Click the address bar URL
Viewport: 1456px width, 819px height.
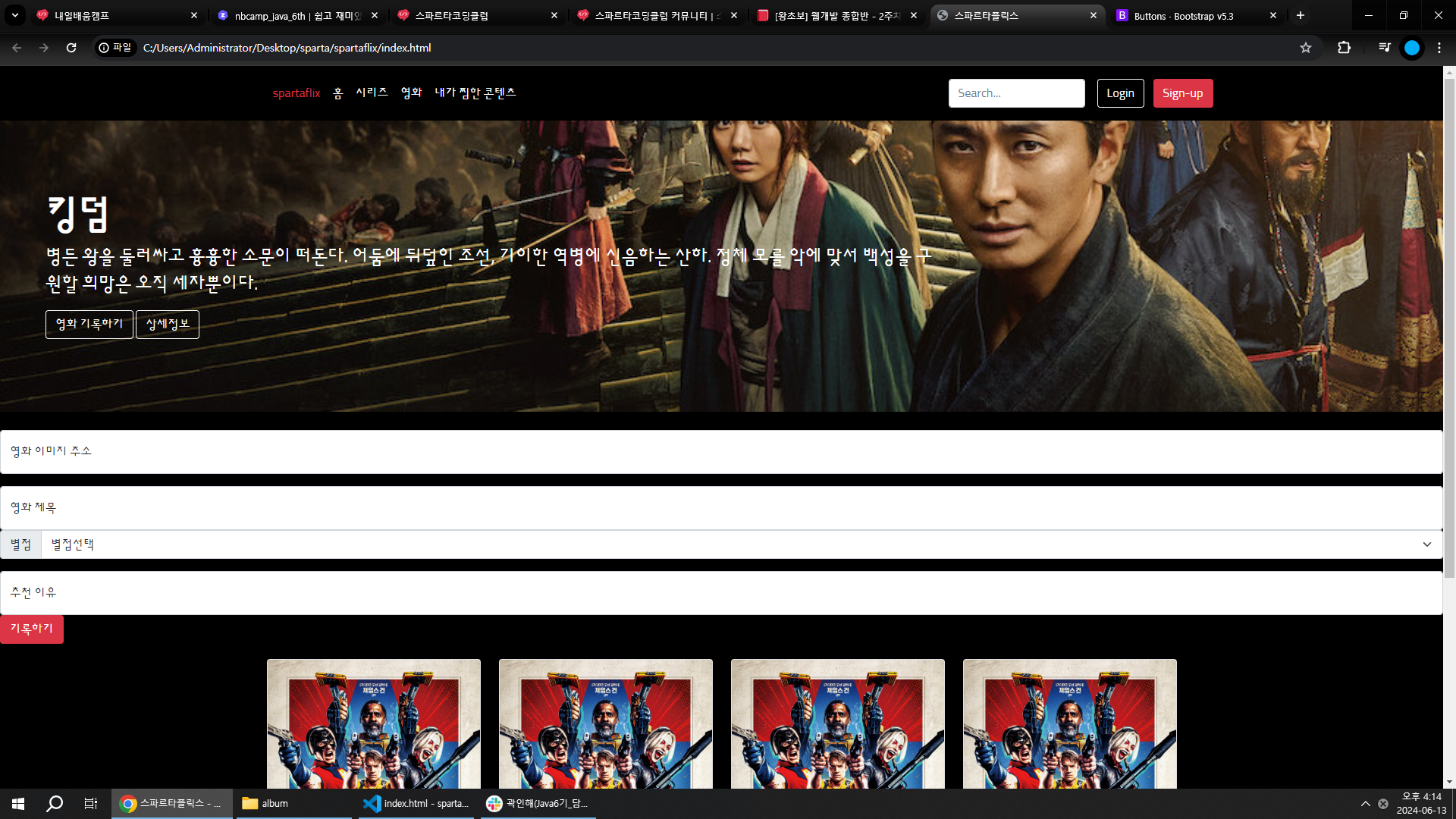(x=287, y=48)
